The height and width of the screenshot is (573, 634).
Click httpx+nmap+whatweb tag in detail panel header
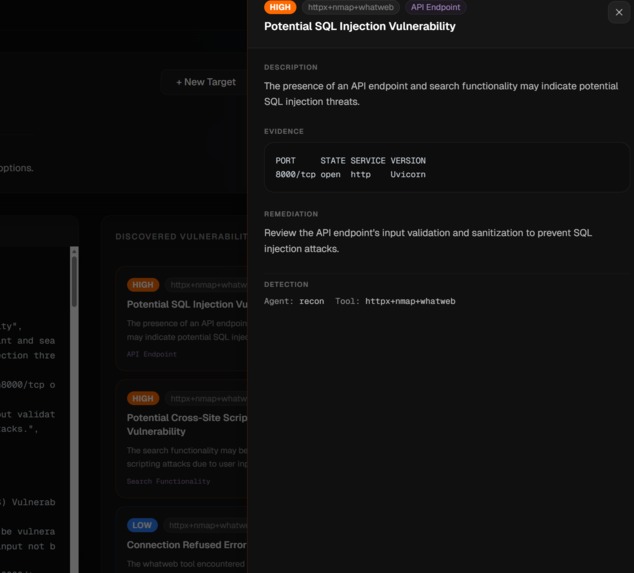pyautogui.click(x=351, y=7)
